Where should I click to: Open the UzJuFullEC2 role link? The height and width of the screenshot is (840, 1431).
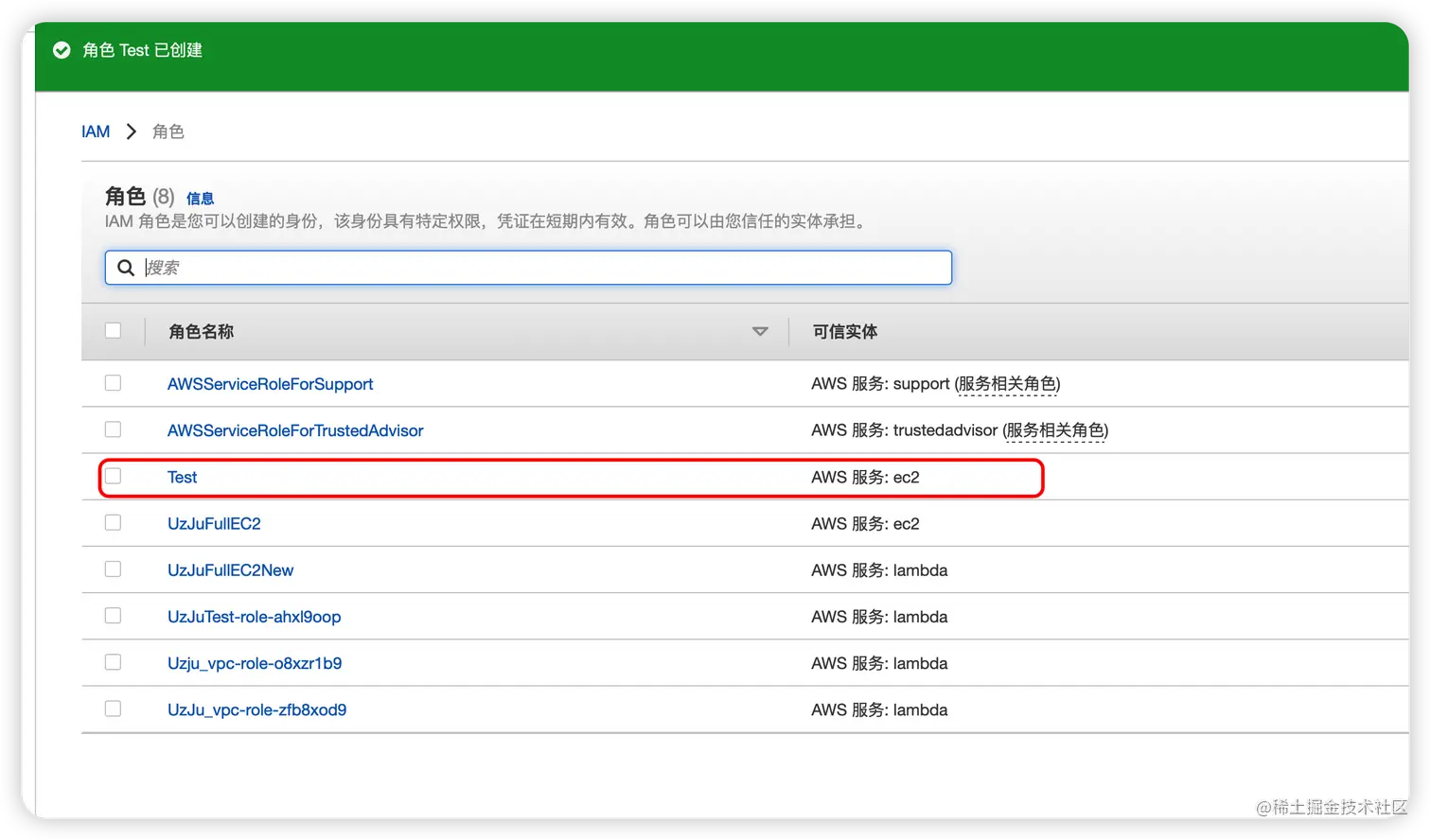coord(214,523)
